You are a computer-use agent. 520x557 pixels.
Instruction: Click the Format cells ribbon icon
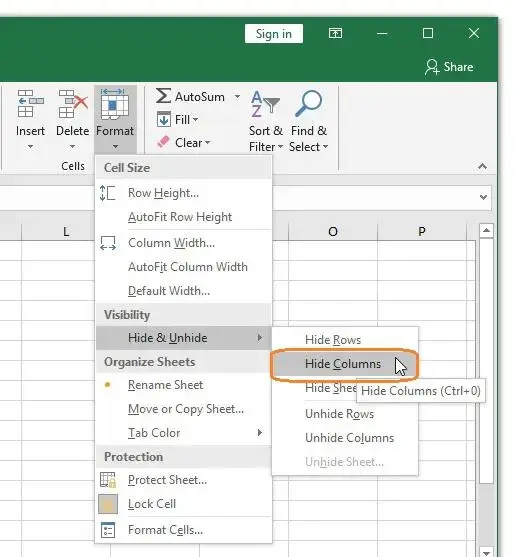115,103
